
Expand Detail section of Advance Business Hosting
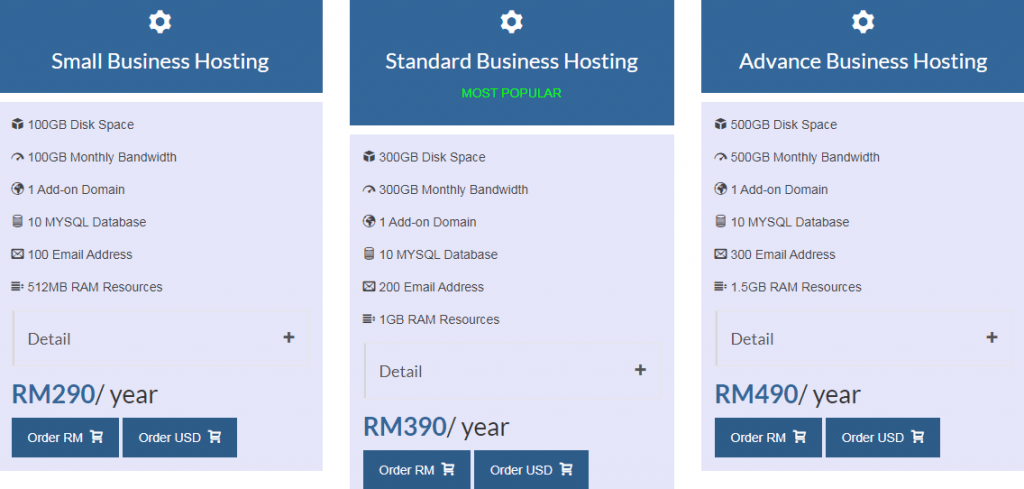(x=863, y=338)
